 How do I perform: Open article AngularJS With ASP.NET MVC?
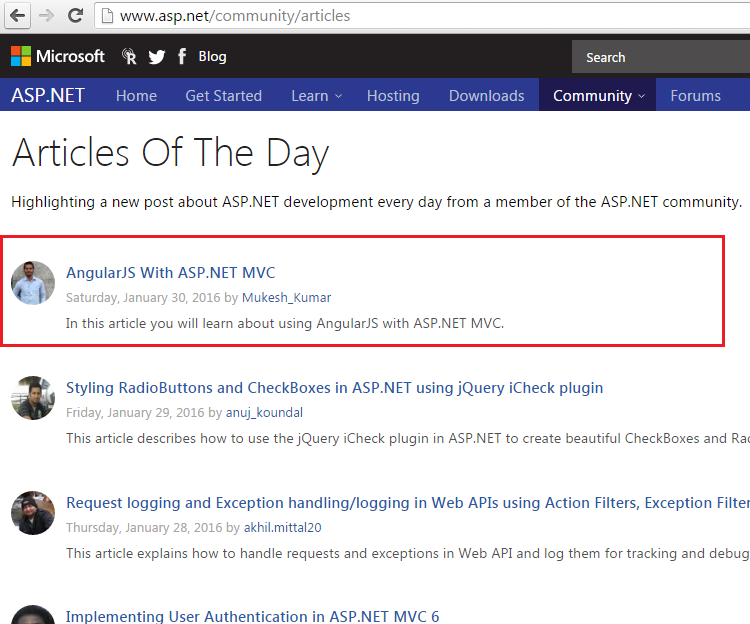click(x=171, y=273)
